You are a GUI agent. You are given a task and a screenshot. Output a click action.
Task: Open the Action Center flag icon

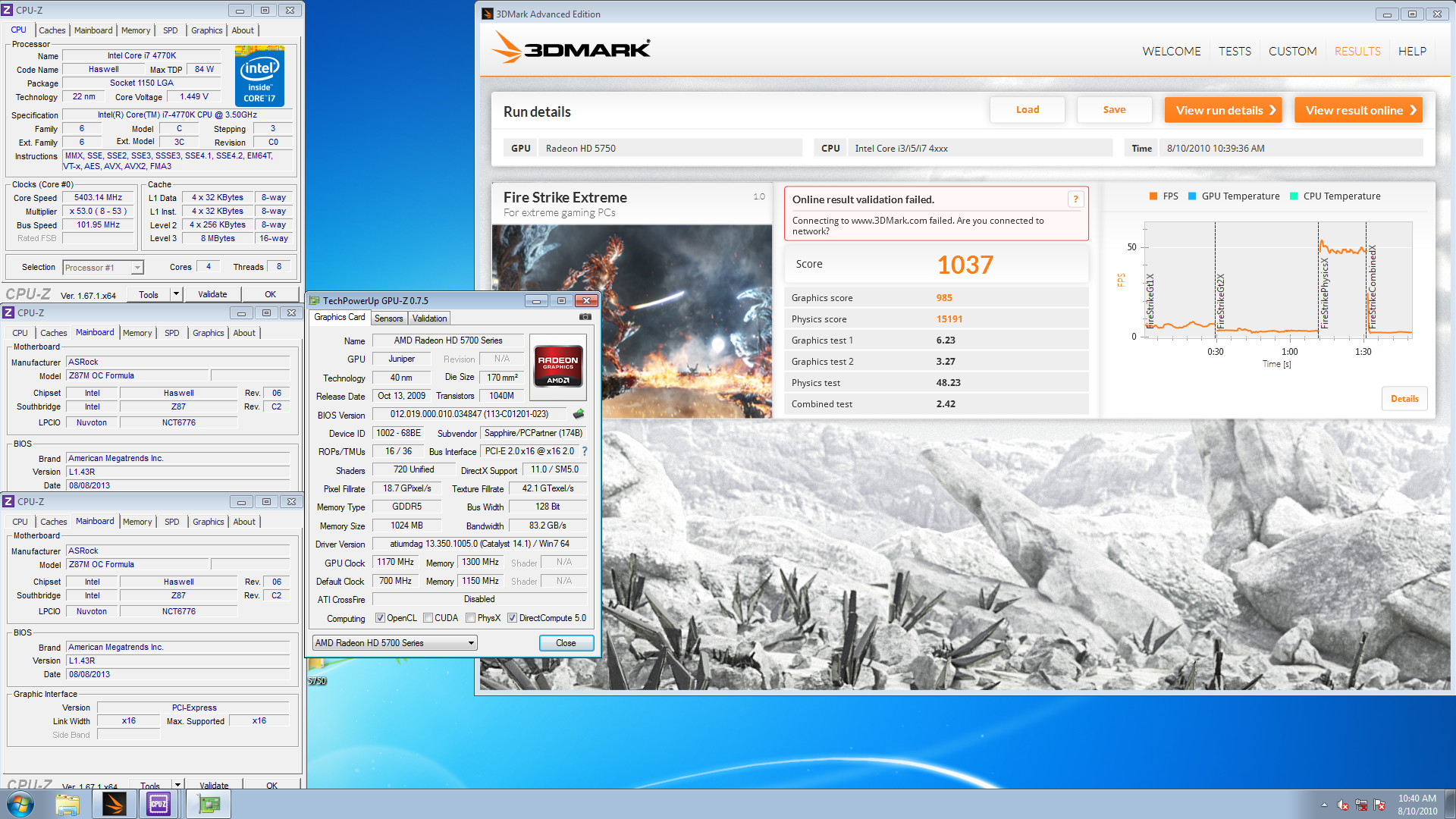tap(1379, 805)
